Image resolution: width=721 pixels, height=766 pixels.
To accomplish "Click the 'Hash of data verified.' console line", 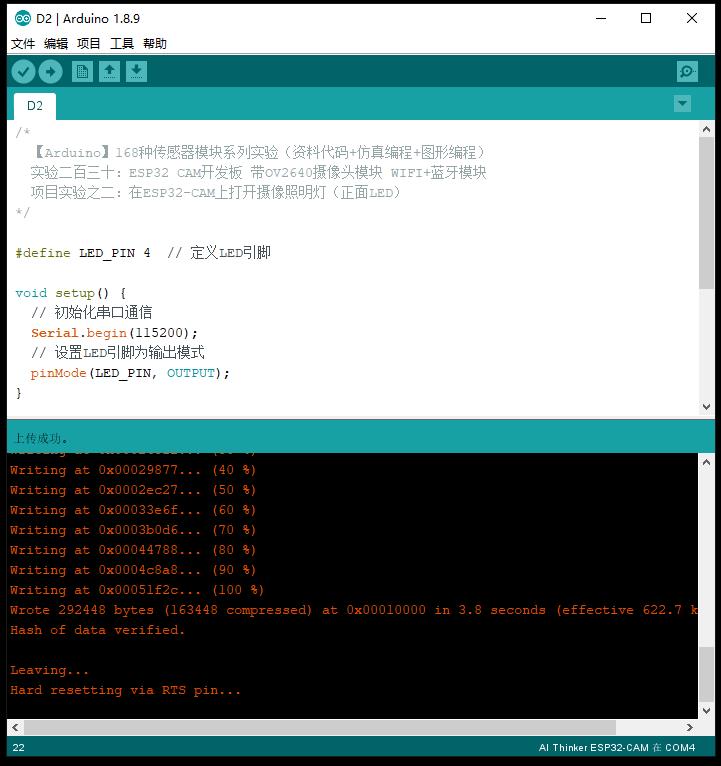I will 98,630.
